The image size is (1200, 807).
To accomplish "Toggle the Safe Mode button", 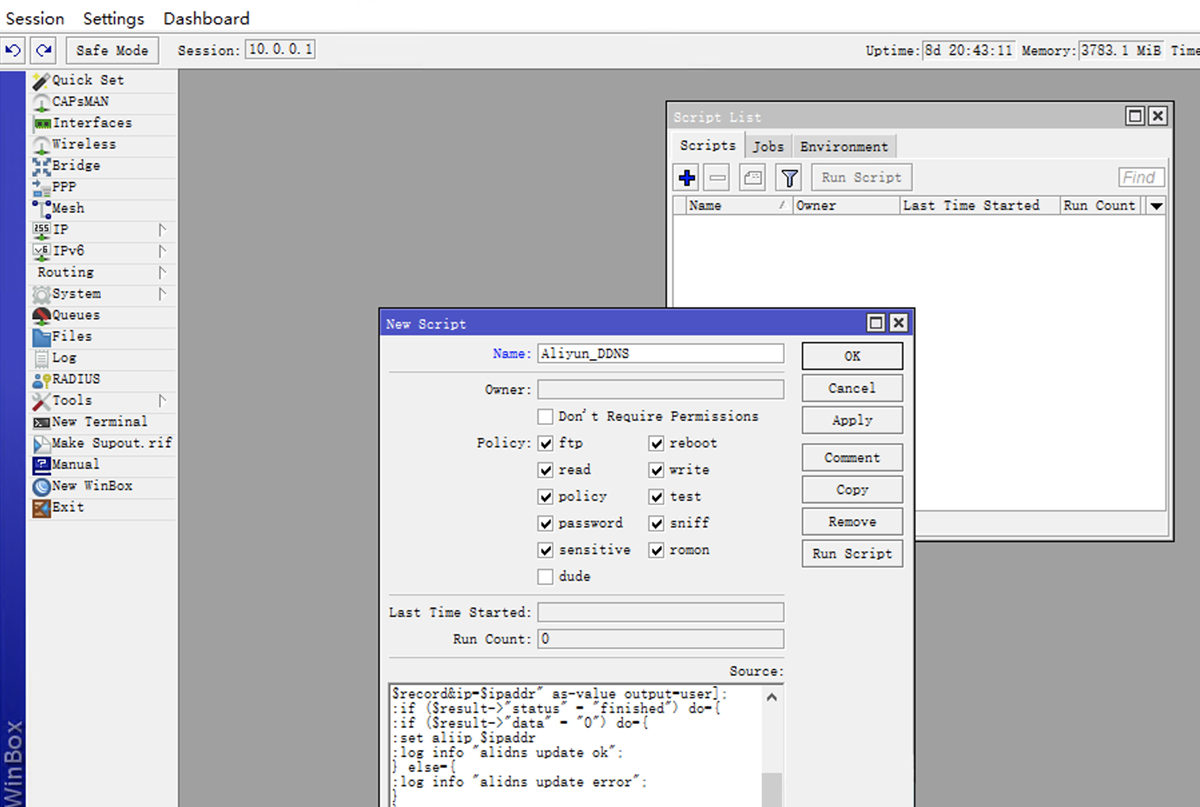I will pyautogui.click(x=112, y=50).
